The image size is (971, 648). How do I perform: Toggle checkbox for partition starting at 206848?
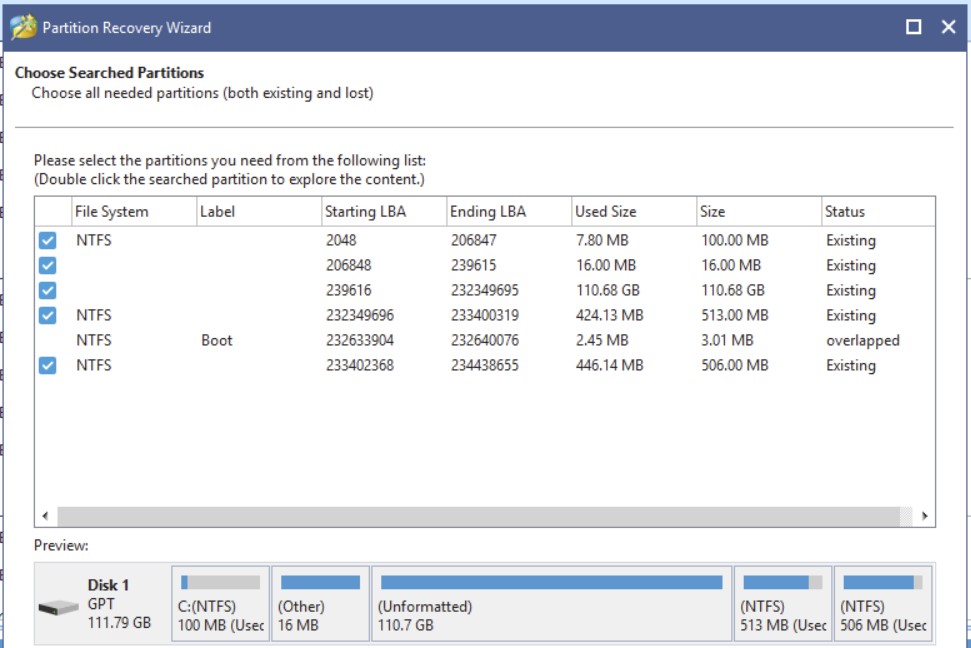47,266
